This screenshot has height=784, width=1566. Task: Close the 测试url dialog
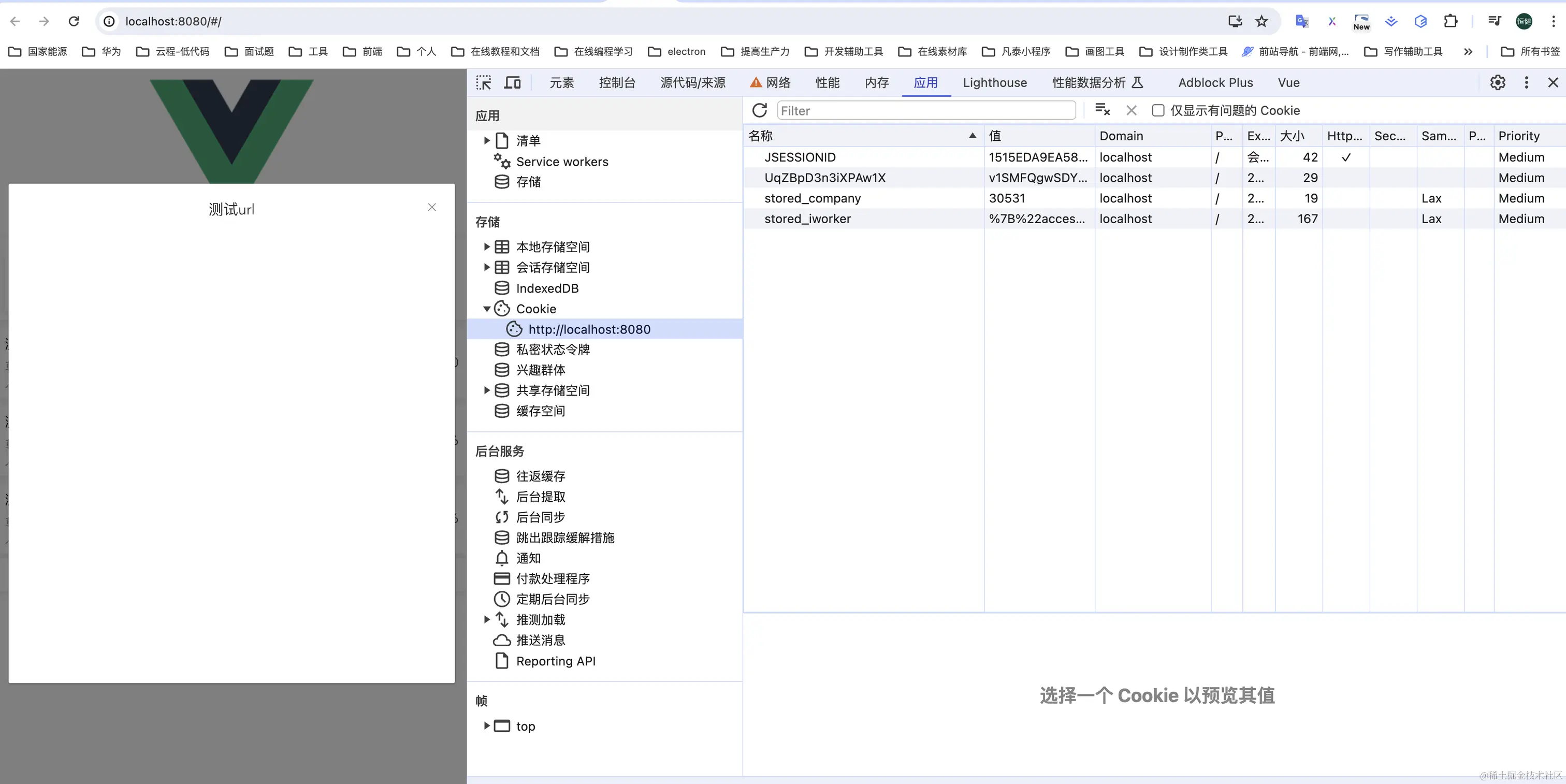431,207
